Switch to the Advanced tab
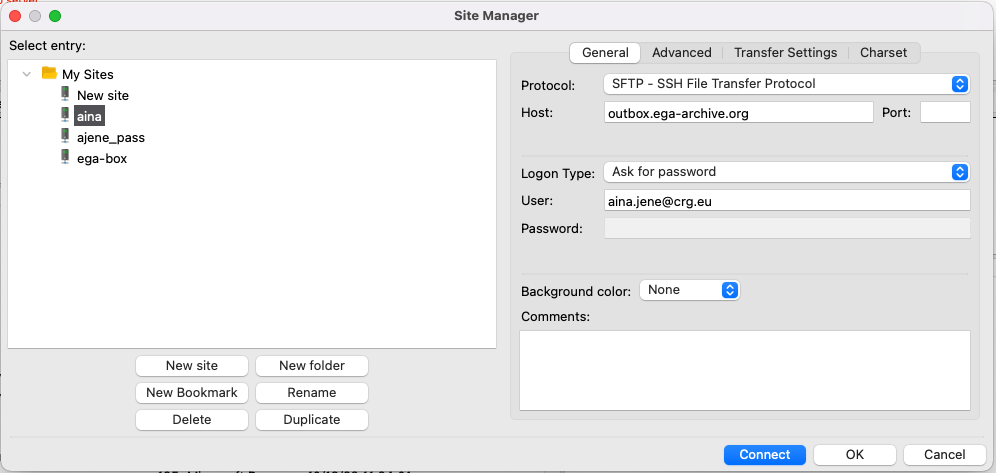The width and height of the screenshot is (996, 473). [x=681, y=53]
